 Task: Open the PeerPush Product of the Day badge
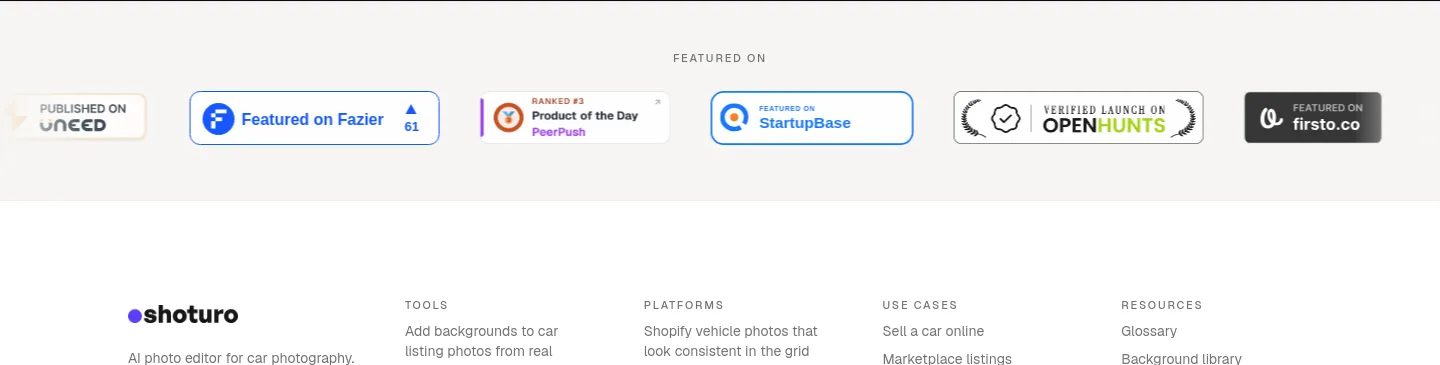(x=574, y=117)
